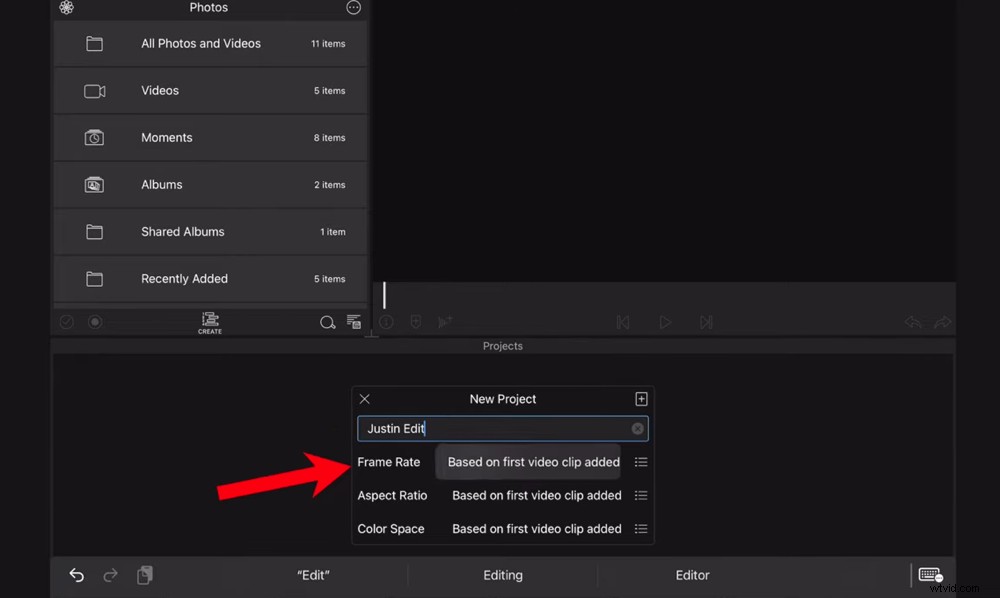Skip to the start of the timeline
Viewport: 1000px width, 598px height.
[x=623, y=322]
